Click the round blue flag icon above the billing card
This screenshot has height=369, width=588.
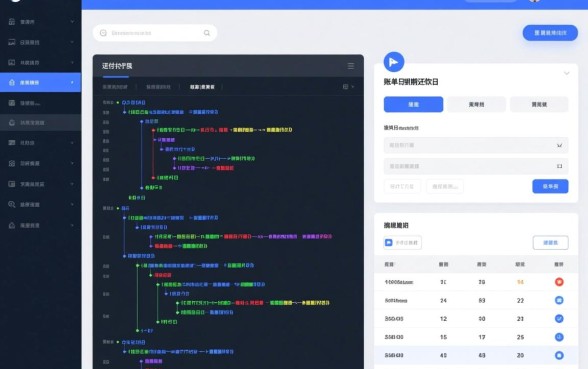[394, 62]
